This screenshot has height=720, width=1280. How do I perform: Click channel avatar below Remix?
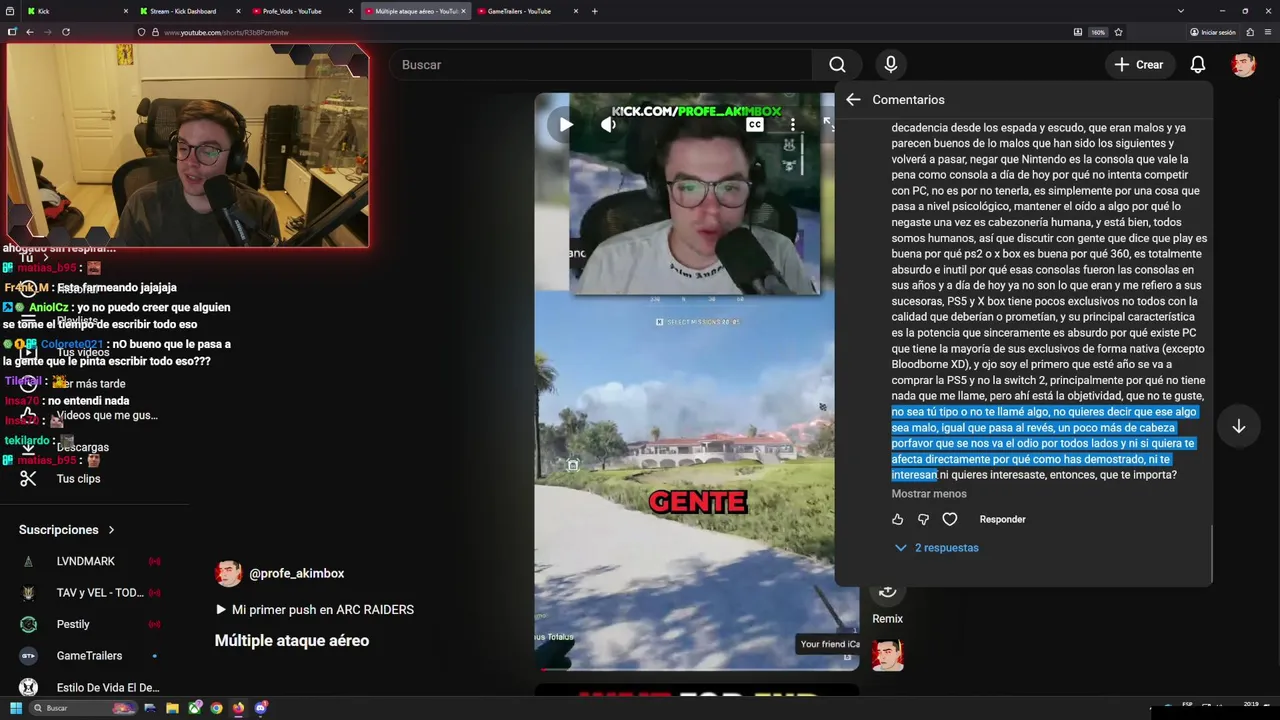coord(887,655)
